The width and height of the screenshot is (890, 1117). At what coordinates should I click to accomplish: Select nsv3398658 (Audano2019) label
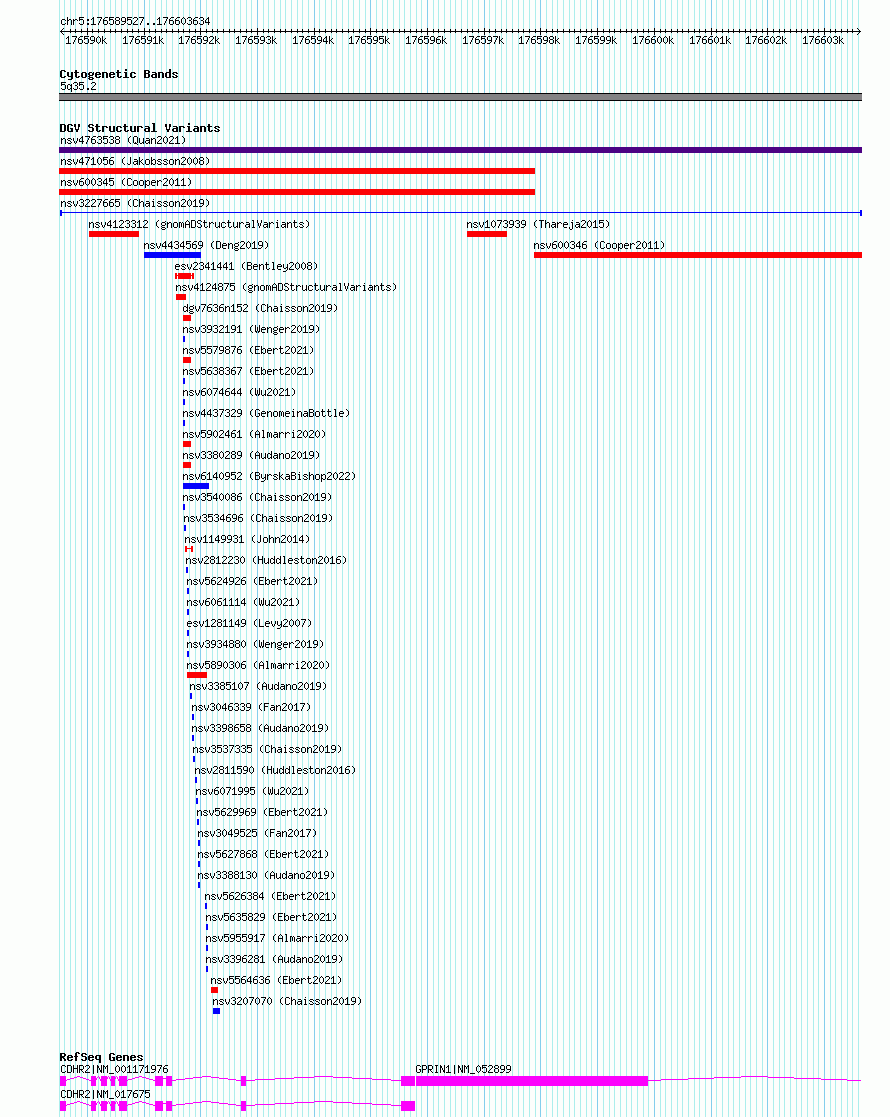261,729
